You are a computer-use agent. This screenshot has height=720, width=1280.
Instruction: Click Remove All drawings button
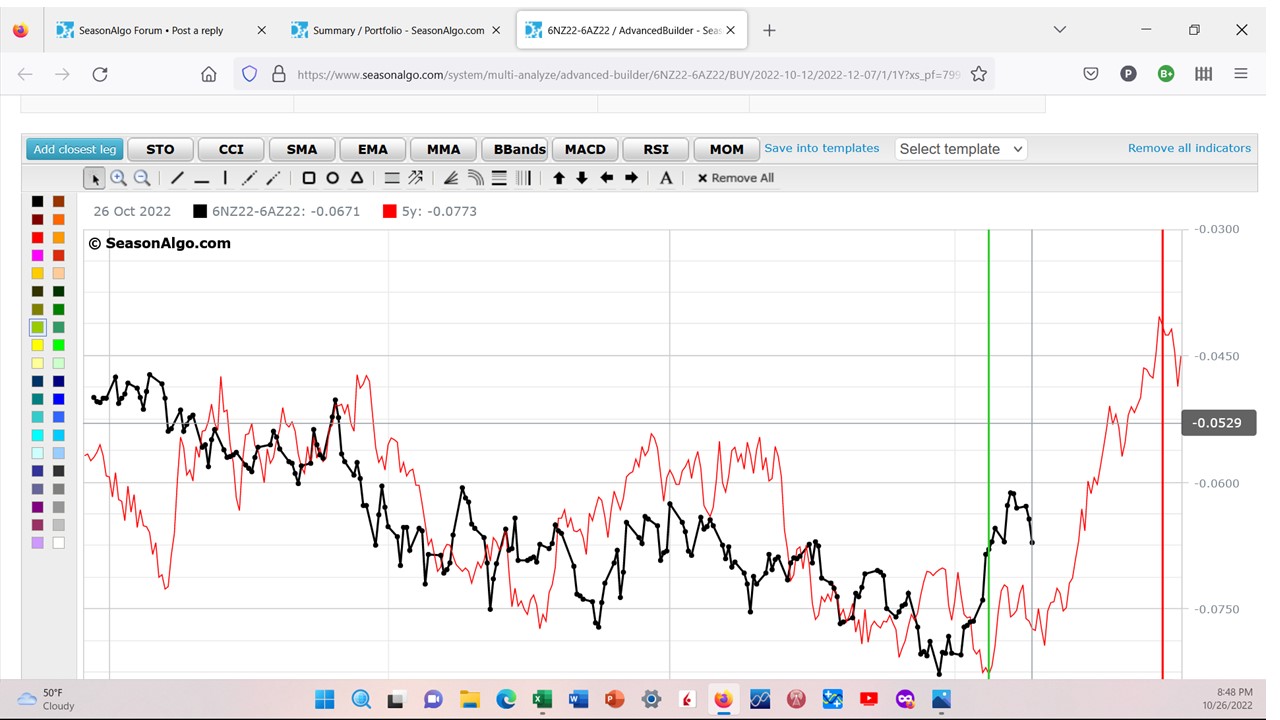[735, 178]
